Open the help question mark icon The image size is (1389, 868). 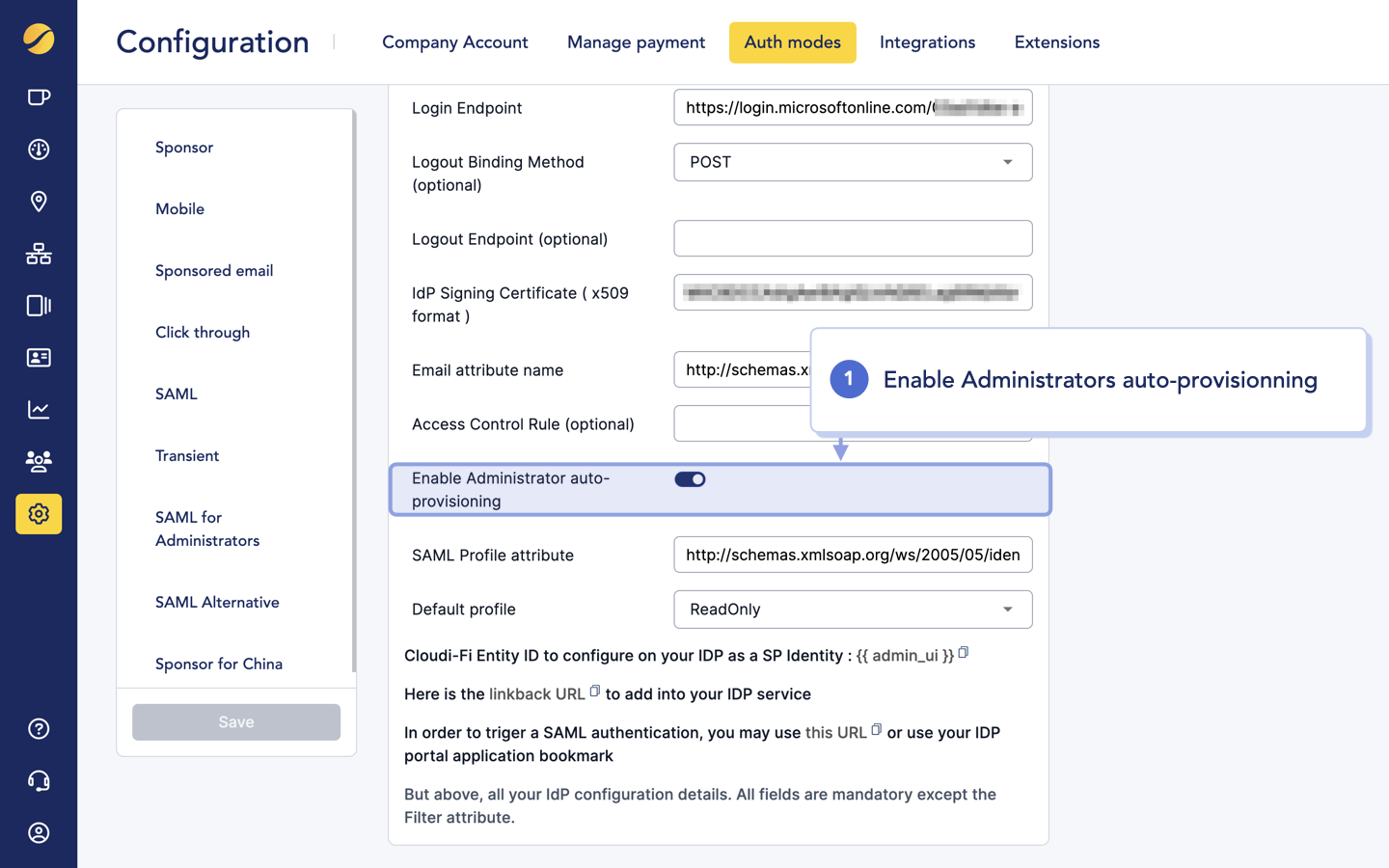tap(39, 728)
